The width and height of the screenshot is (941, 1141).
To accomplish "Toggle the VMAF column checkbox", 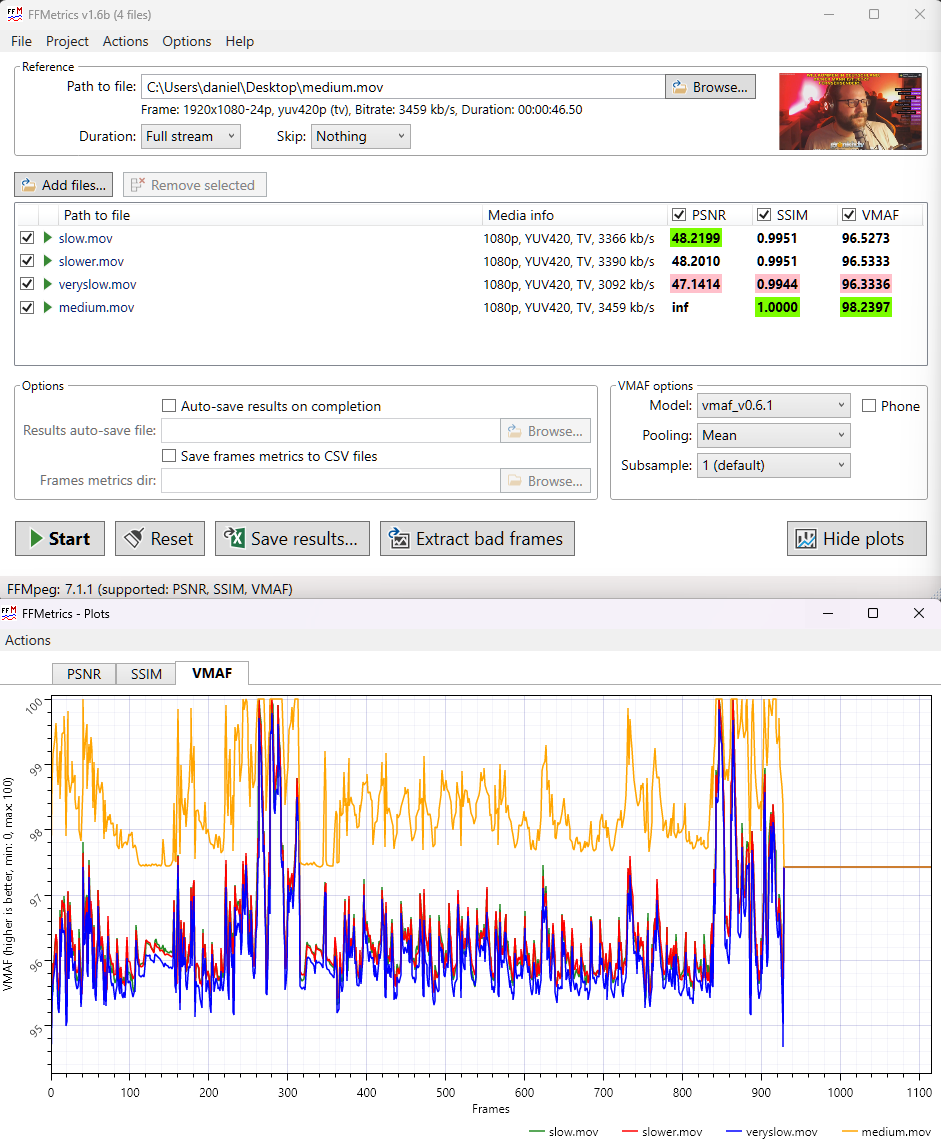I will [849, 215].
